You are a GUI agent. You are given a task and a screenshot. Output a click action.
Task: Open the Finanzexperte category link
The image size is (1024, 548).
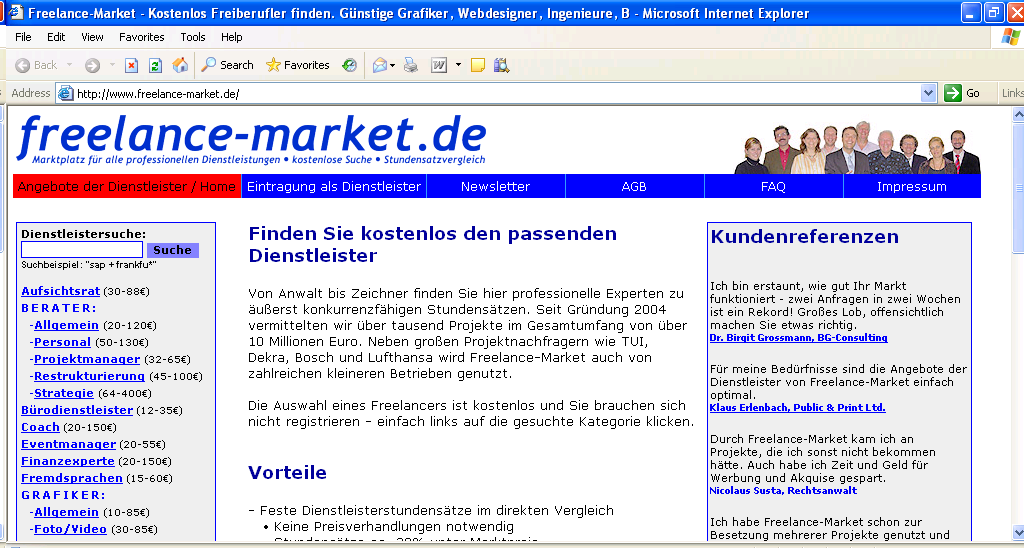[68, 461]
